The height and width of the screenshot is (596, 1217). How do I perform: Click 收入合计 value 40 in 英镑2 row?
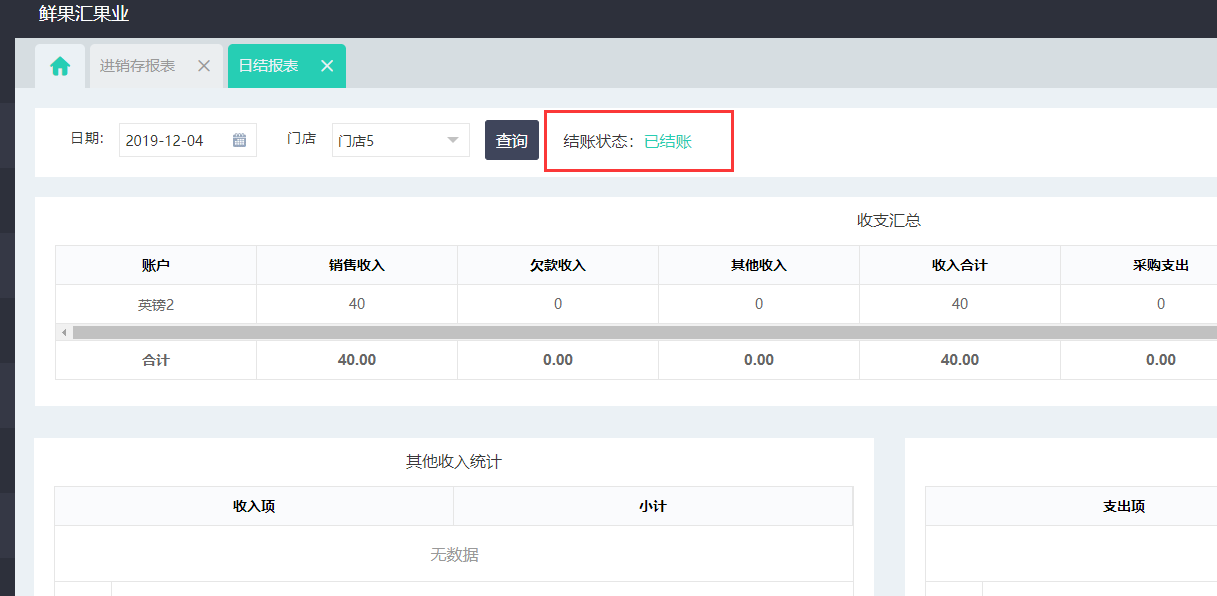click(x=960, y=304)
